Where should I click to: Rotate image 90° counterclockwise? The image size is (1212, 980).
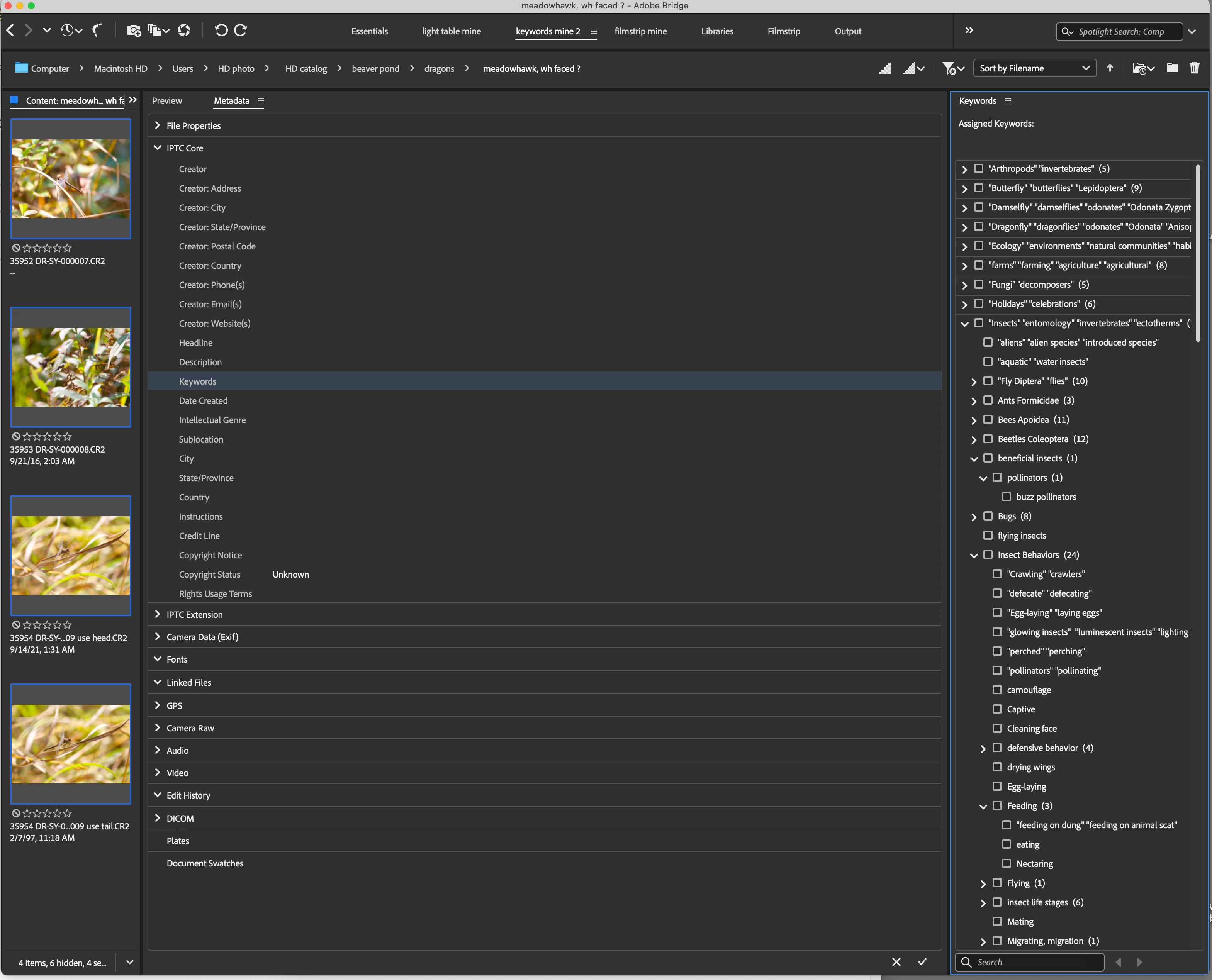click(x=221, y=31)
